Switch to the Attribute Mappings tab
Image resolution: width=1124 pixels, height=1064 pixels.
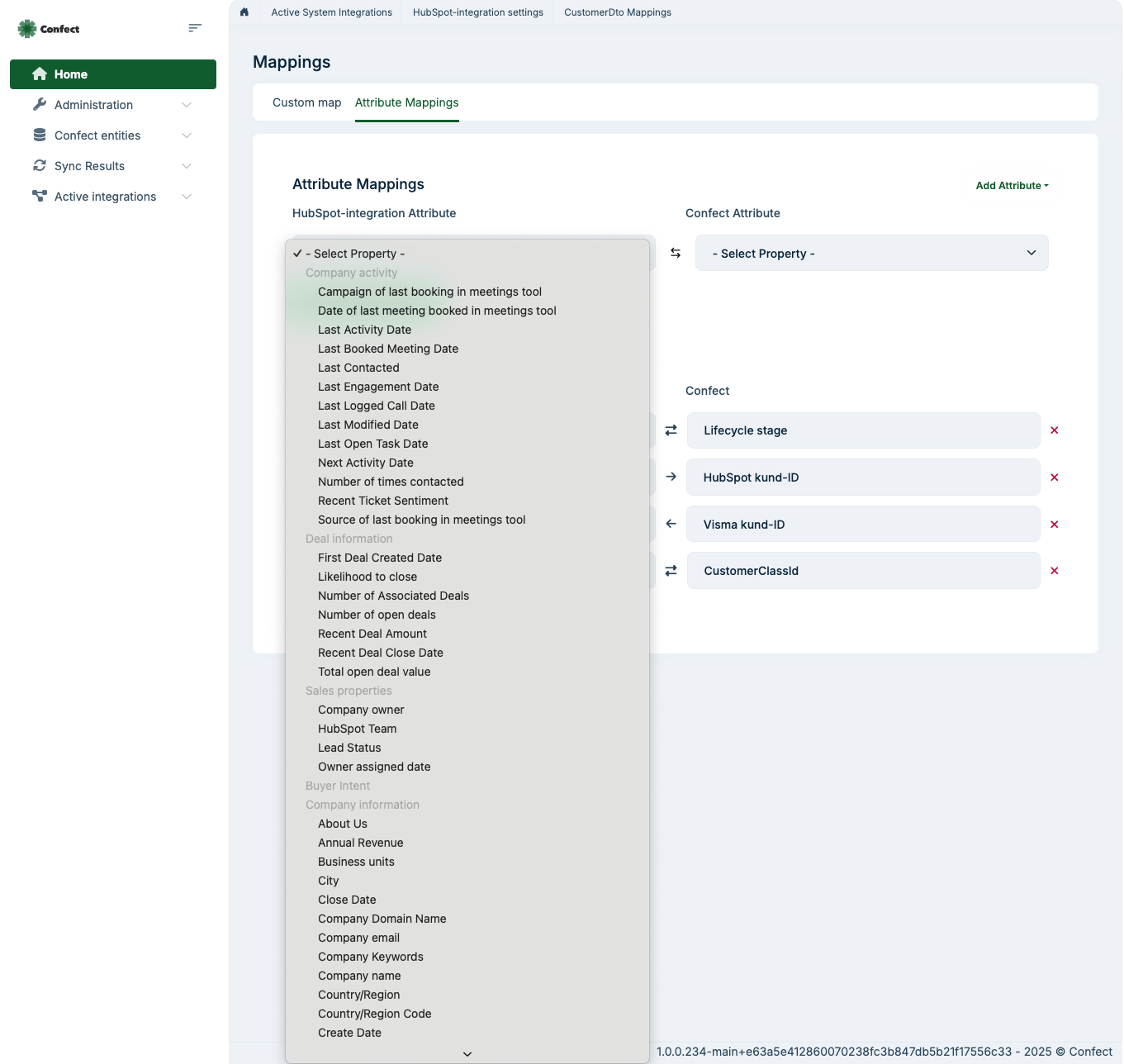(406, 102)
